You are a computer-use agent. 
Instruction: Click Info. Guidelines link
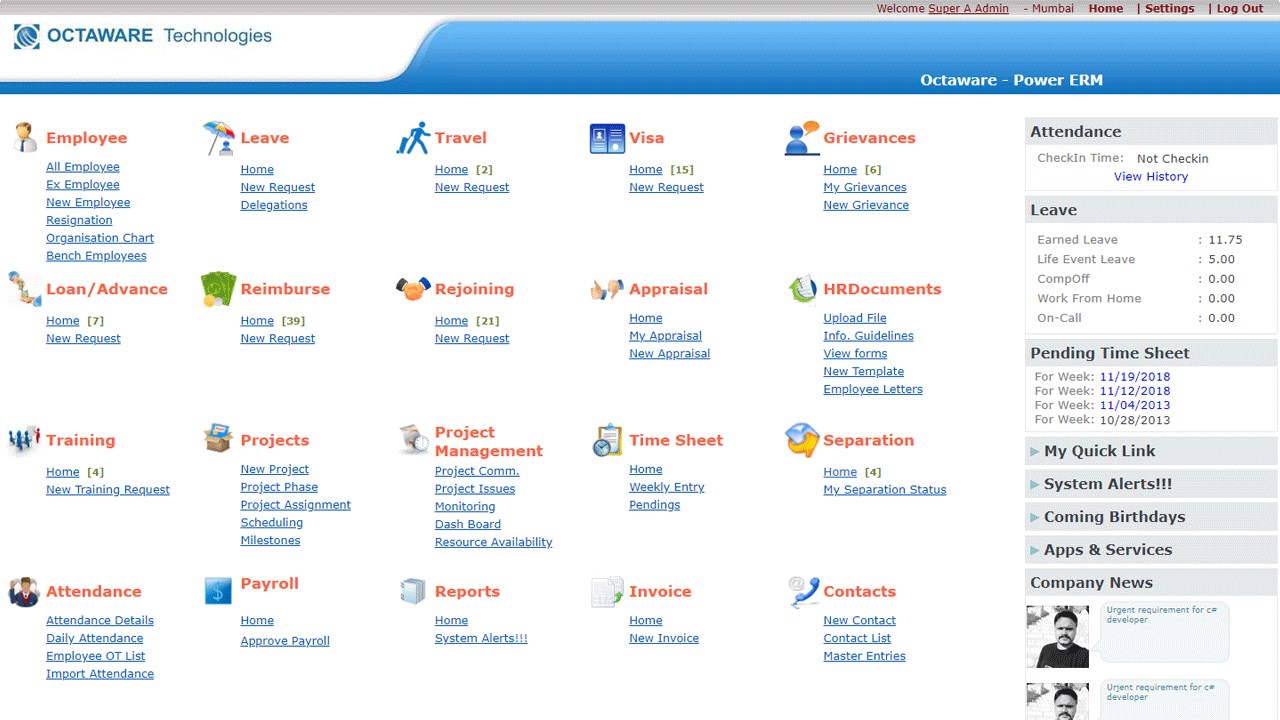click(x=868, y=336)
